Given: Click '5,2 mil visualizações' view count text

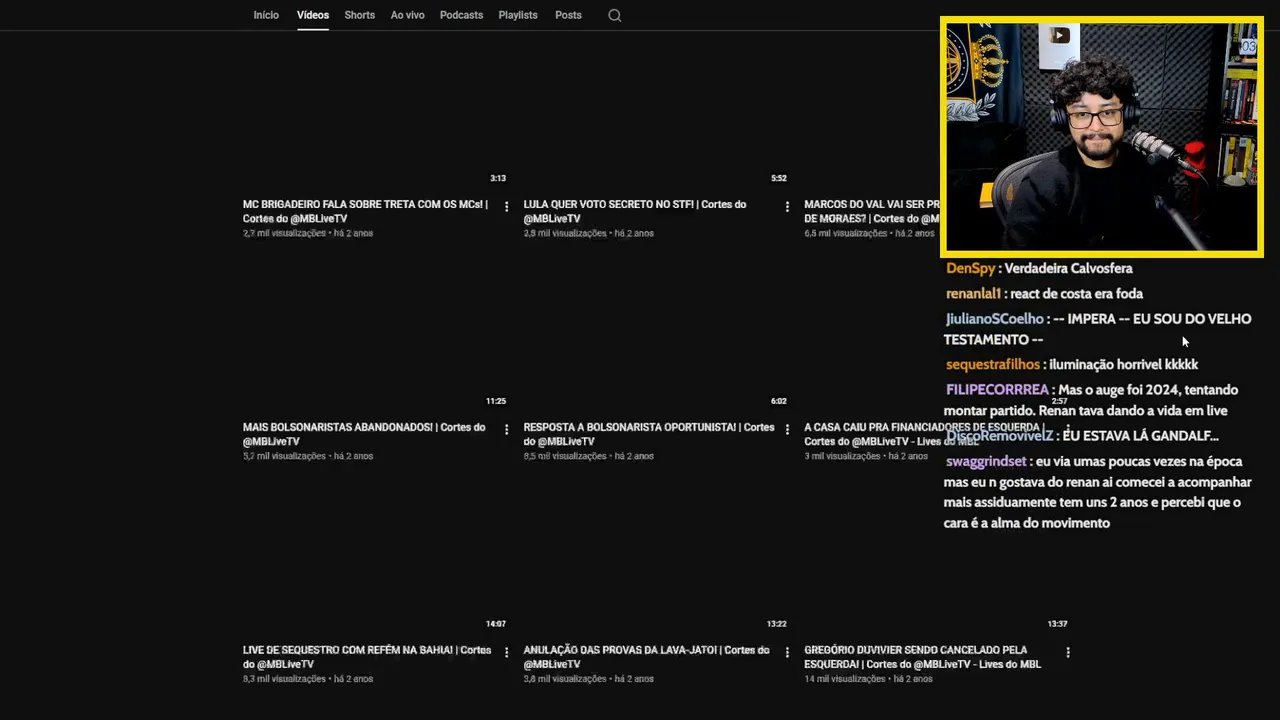Looking at the screenshot, I should tap(284, 456).
